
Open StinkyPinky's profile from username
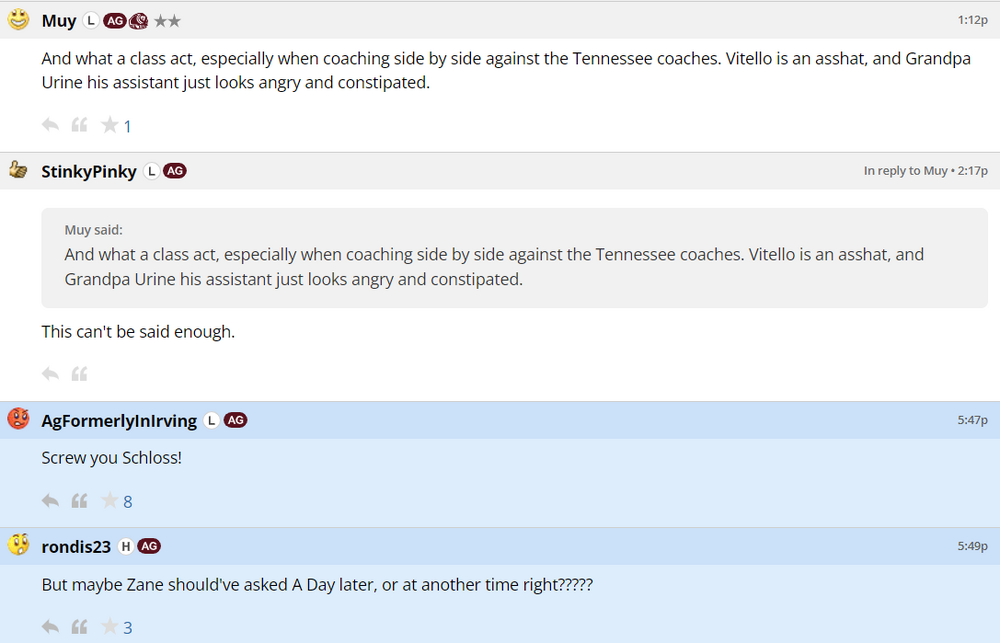(89, 172)
